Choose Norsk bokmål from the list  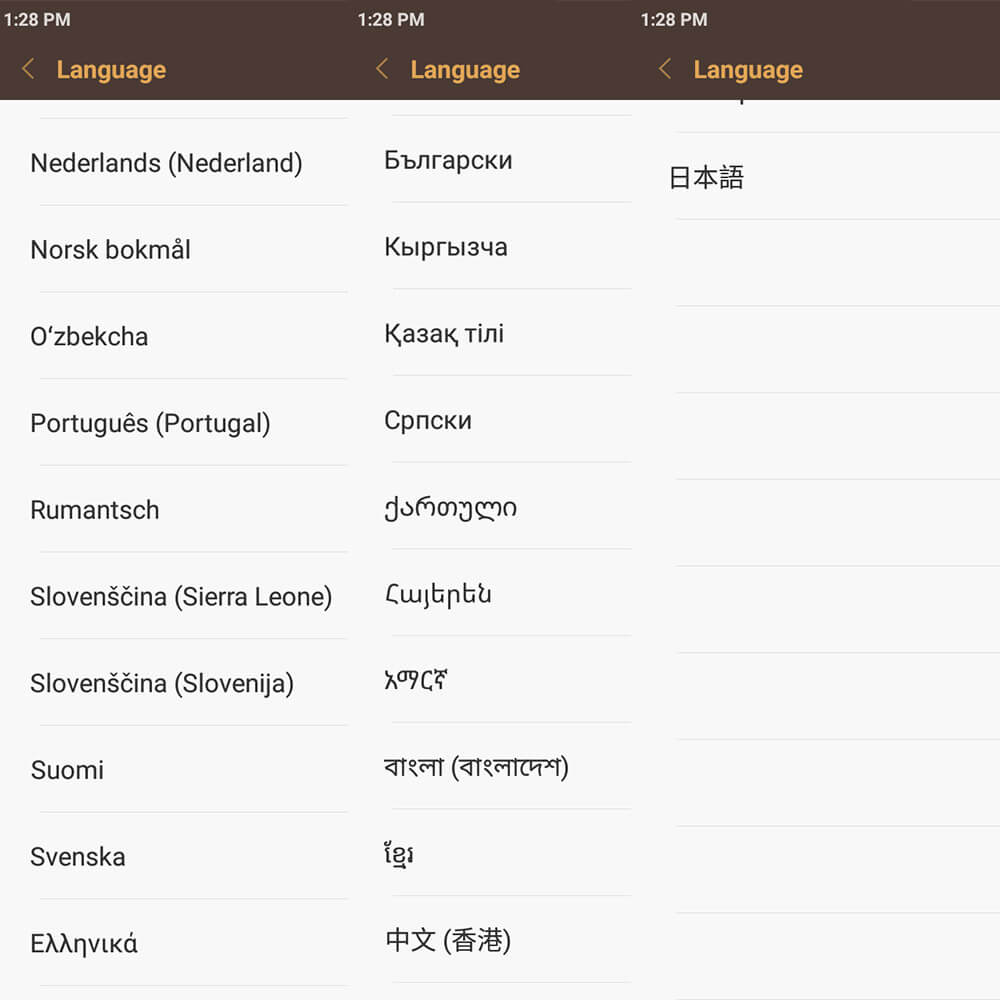pos(110,250)
